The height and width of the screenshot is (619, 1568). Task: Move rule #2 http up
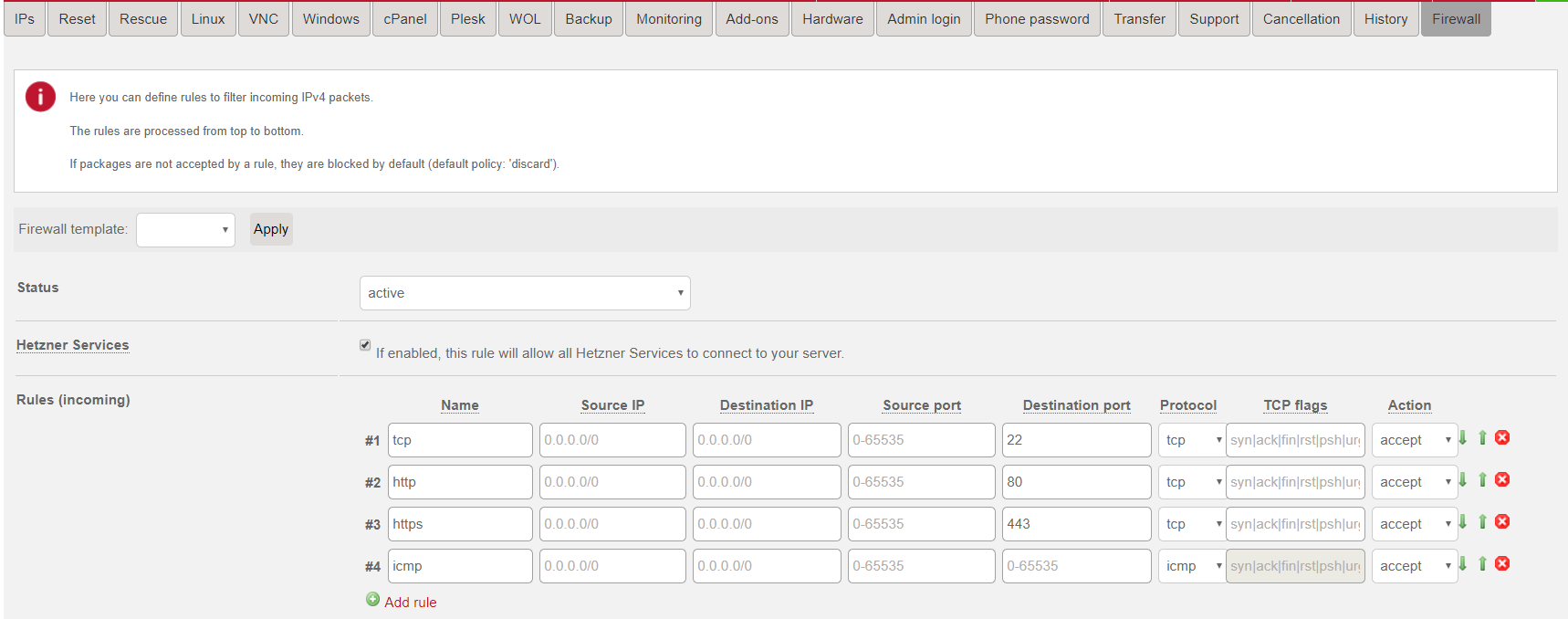click(x=1482, y=480)
